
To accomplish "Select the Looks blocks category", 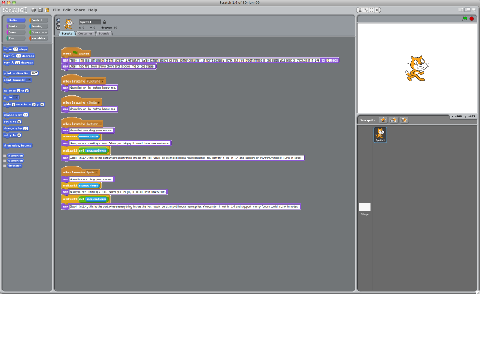I will [16, 26].
